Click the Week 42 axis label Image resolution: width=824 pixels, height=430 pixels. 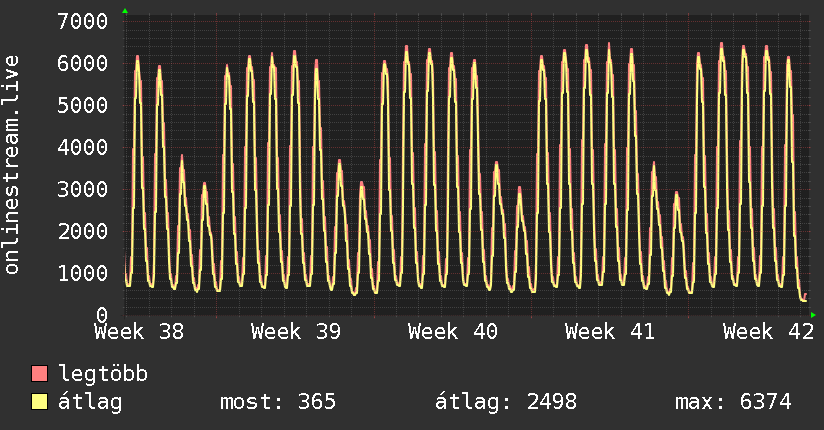[768, 332]
